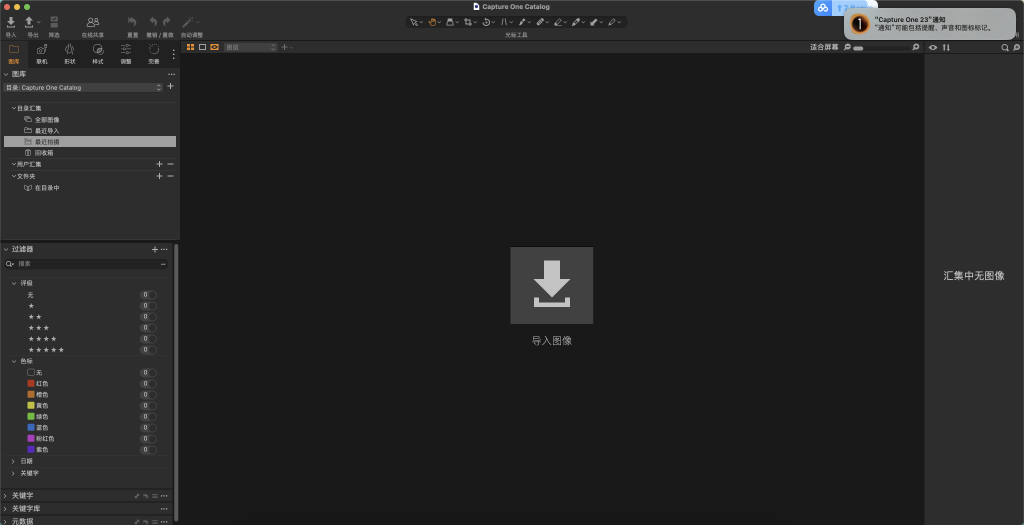
Task: Click minus button in 文件夹 row
Action: click(170, 176)
